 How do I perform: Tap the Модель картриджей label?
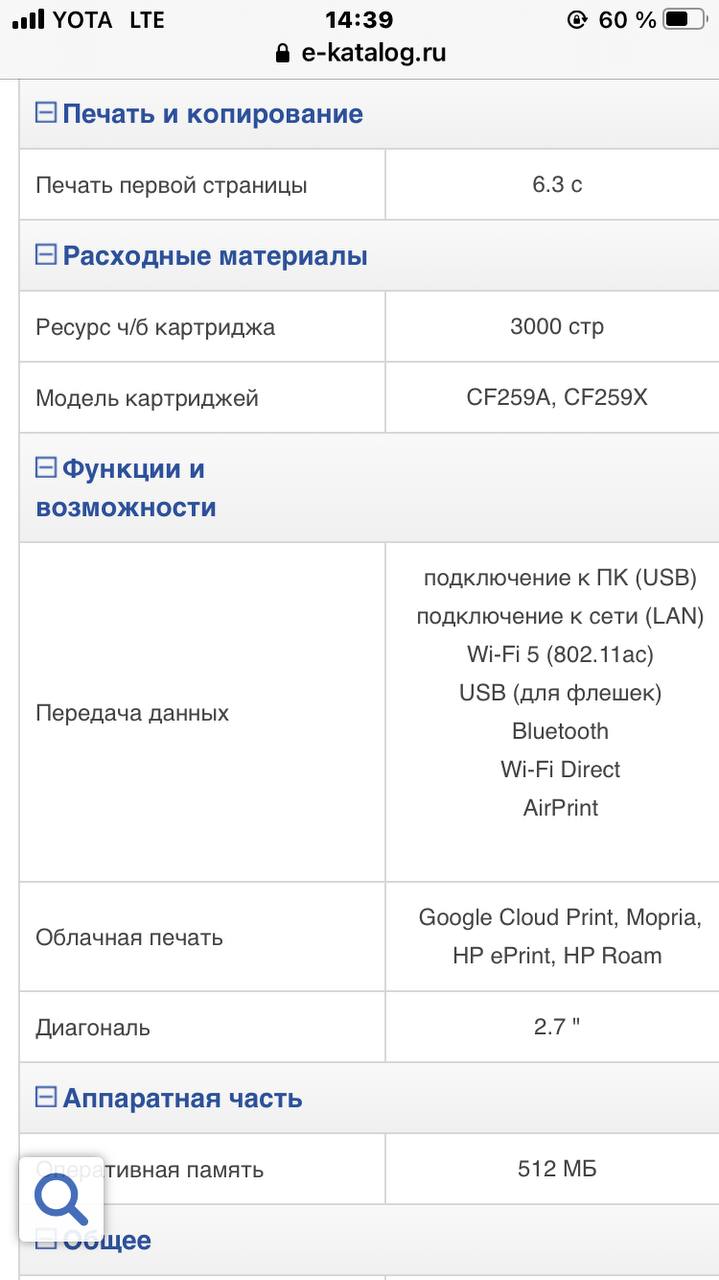[147, 398]
